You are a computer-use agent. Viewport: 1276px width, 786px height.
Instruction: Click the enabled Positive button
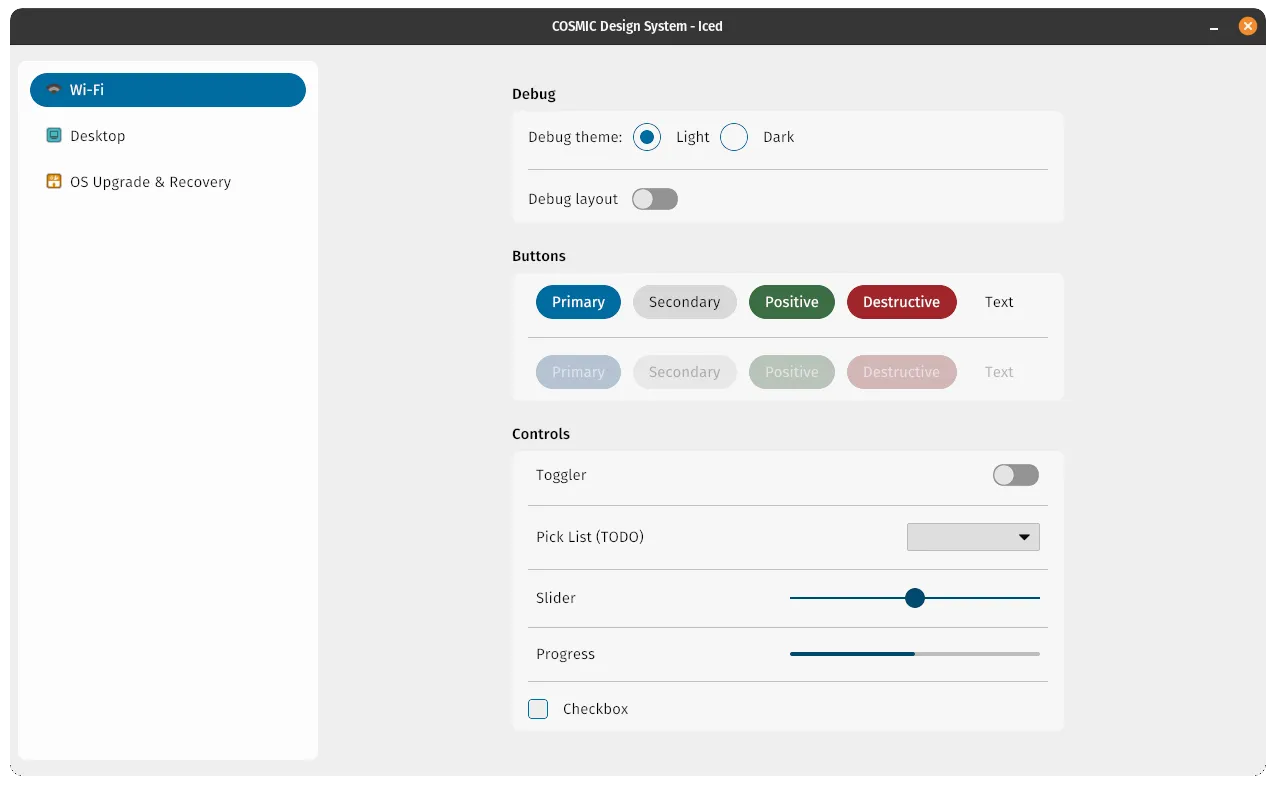pyautogui.click(x=792, y=302)
